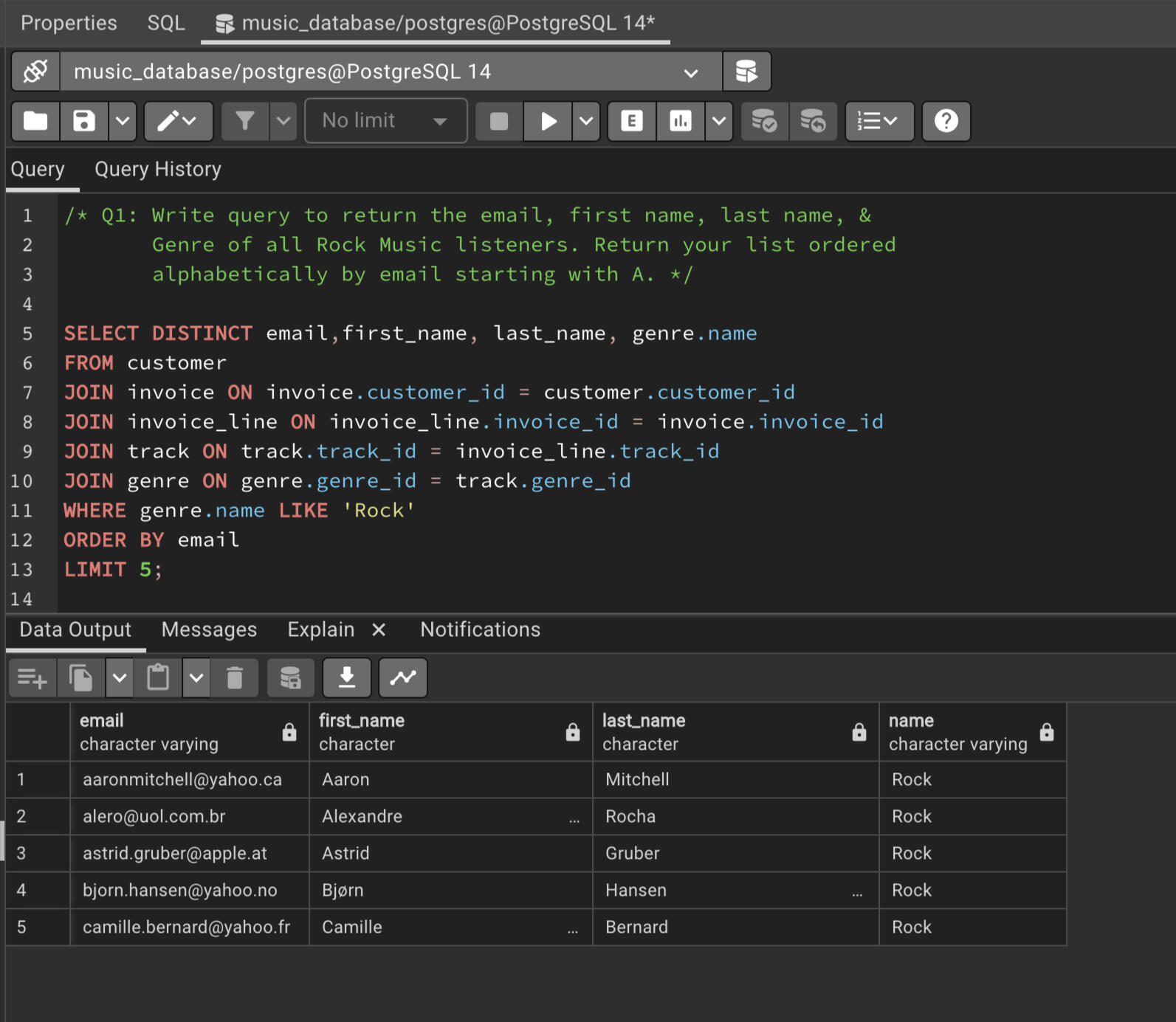Close the Explain tab

[x=379, y=629]
